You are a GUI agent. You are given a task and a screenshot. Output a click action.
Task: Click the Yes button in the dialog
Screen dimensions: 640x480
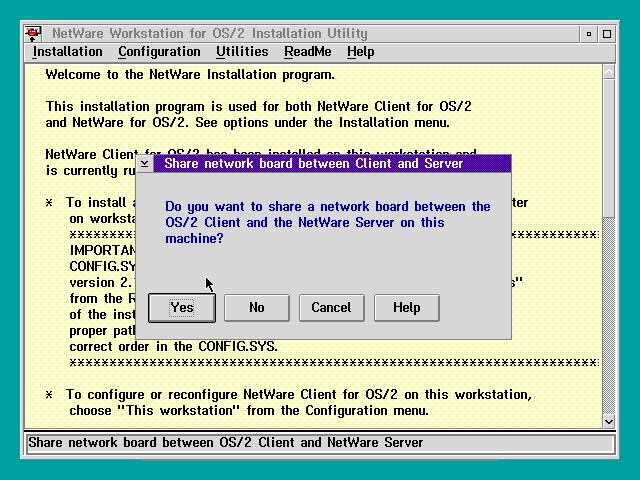coord(182,308)
